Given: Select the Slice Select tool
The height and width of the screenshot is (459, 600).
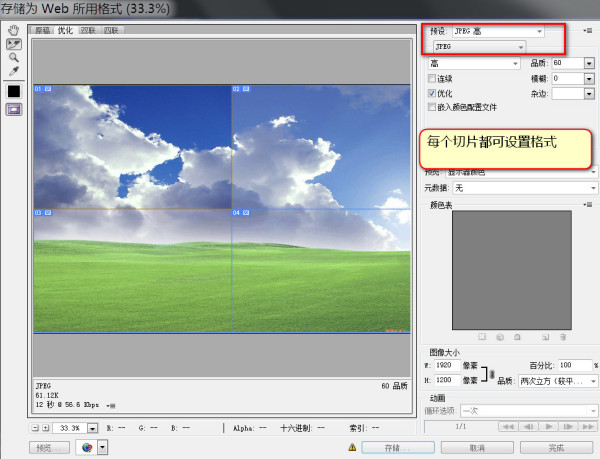Looking at the screenshot, I should click(14, 44).
